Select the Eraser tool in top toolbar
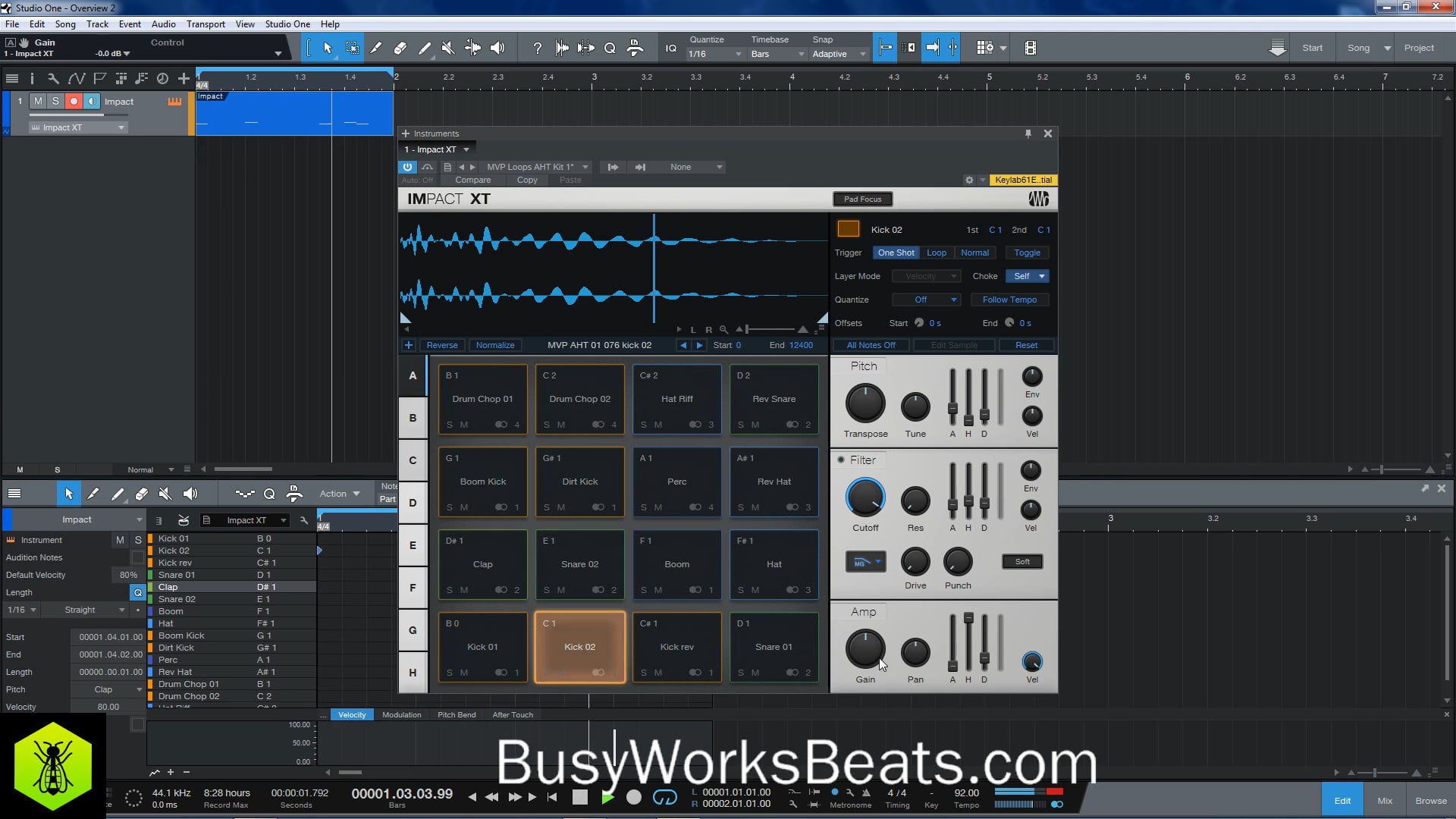The image size is (1456, 819). (400, 48)
